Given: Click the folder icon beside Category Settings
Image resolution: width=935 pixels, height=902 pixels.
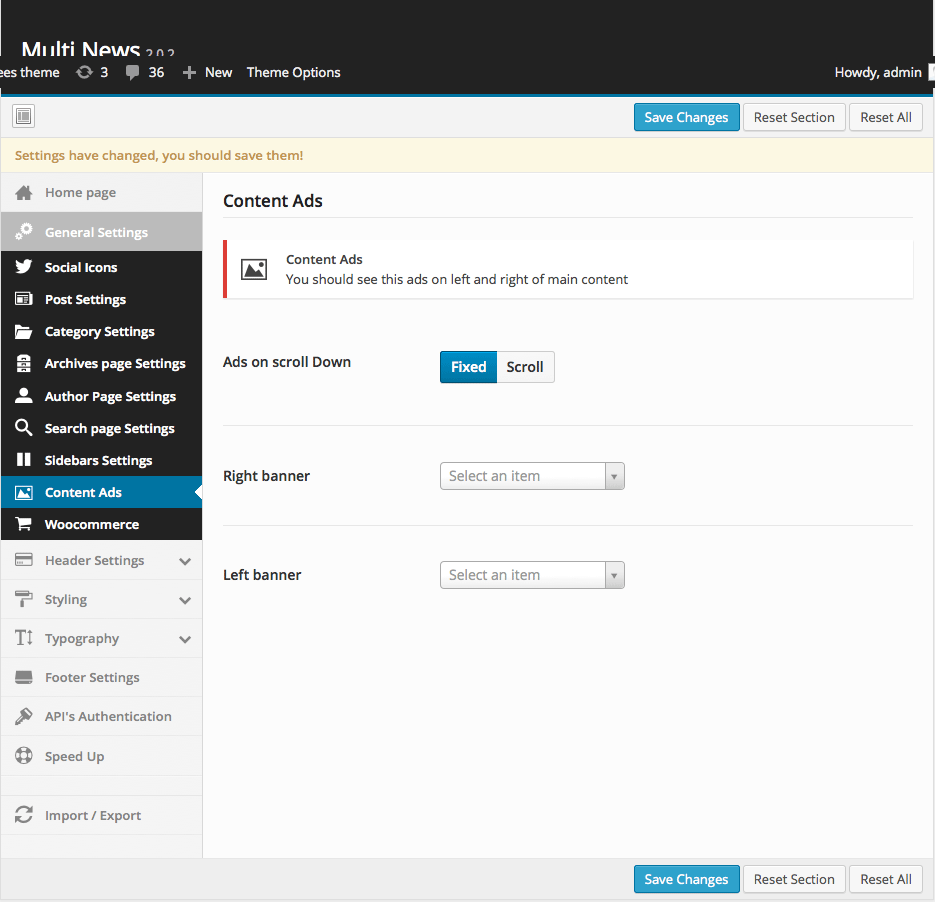Looking at the screenshot, I should tap(24, 332).
